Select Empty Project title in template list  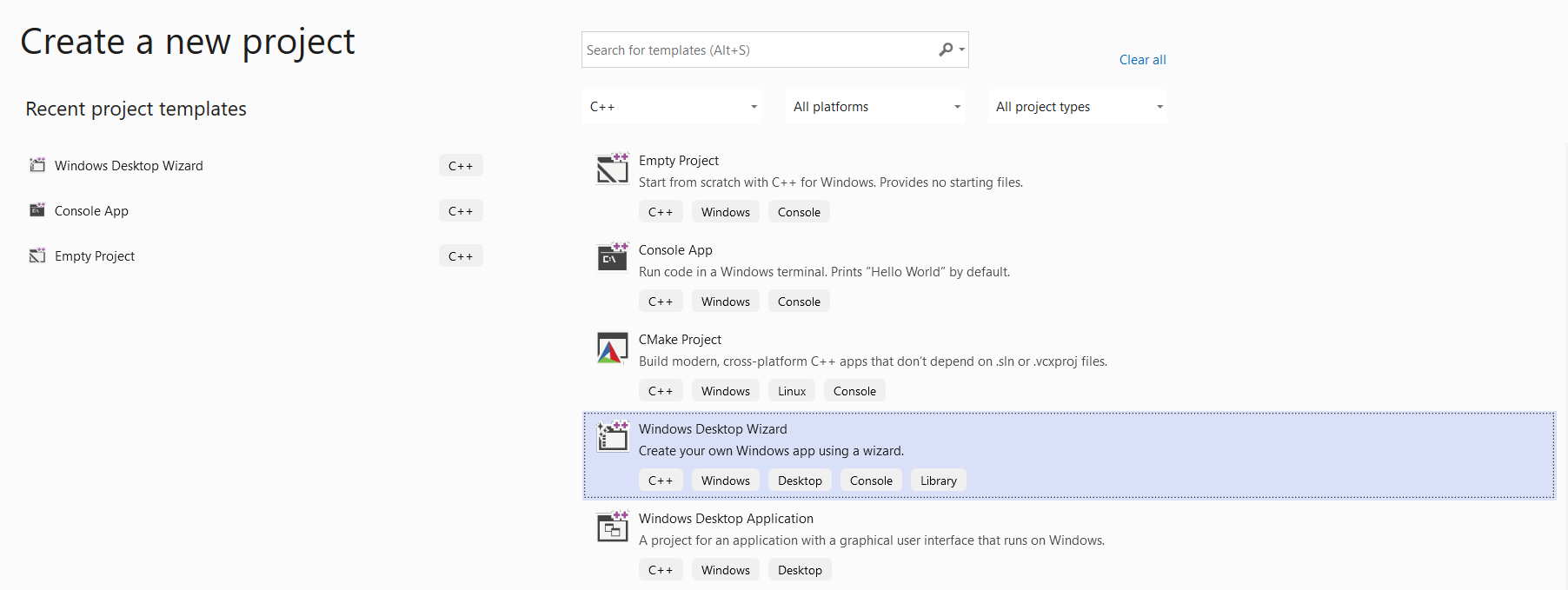678,161
